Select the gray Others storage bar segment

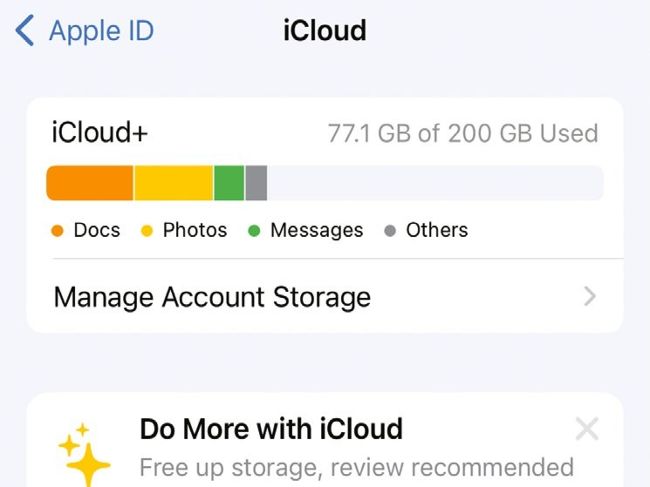[256, 183]
